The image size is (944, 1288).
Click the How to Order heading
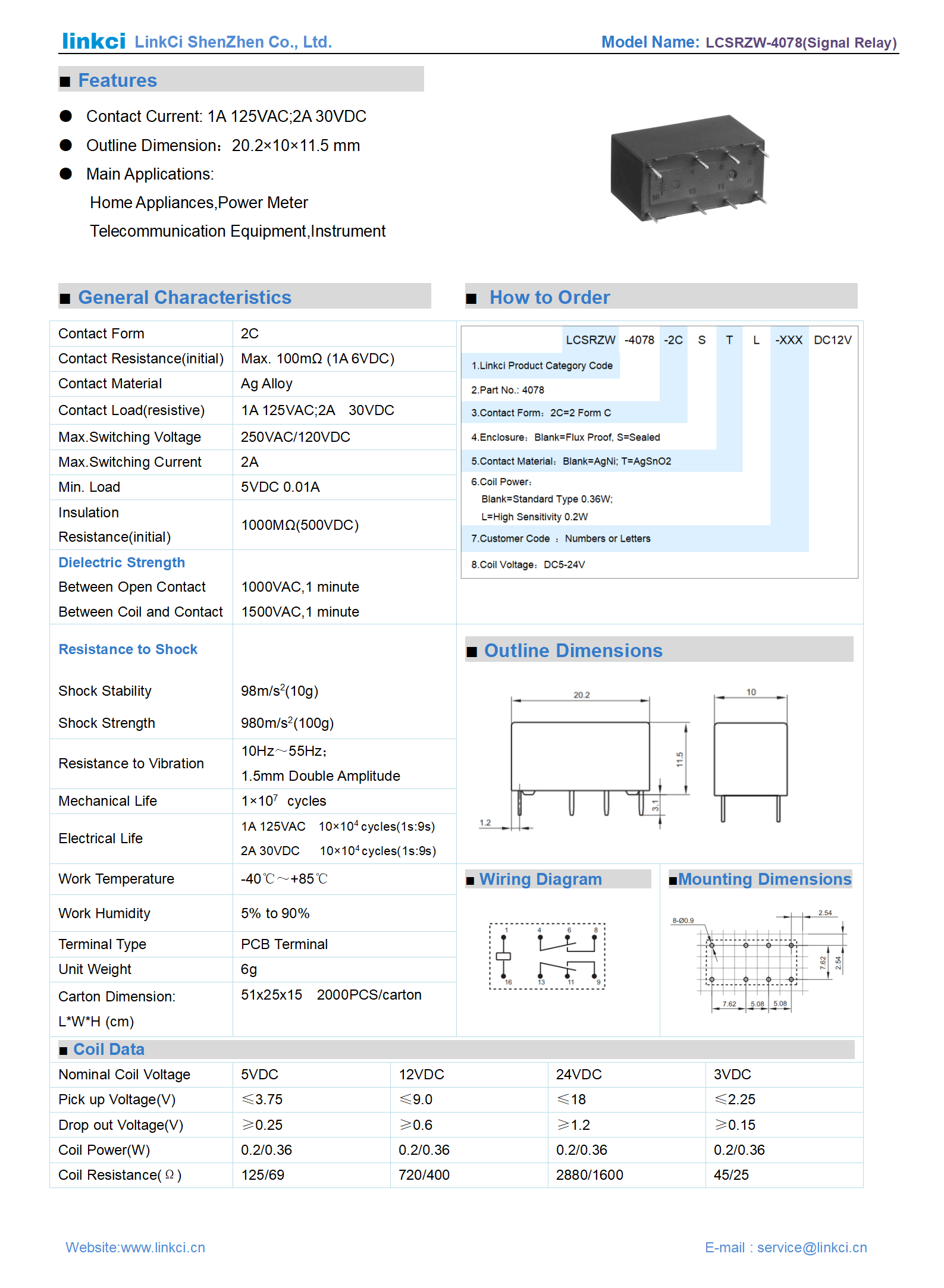[x=549, y=297]
